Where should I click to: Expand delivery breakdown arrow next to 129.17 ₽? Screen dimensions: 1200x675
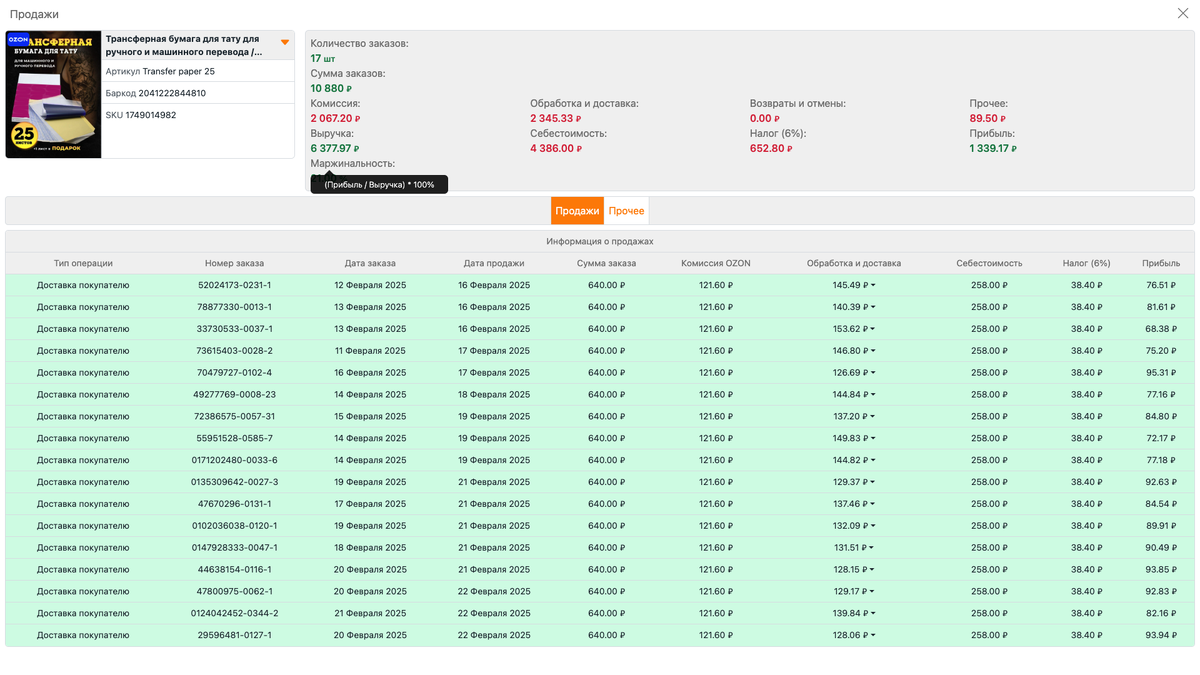(873, 591)
